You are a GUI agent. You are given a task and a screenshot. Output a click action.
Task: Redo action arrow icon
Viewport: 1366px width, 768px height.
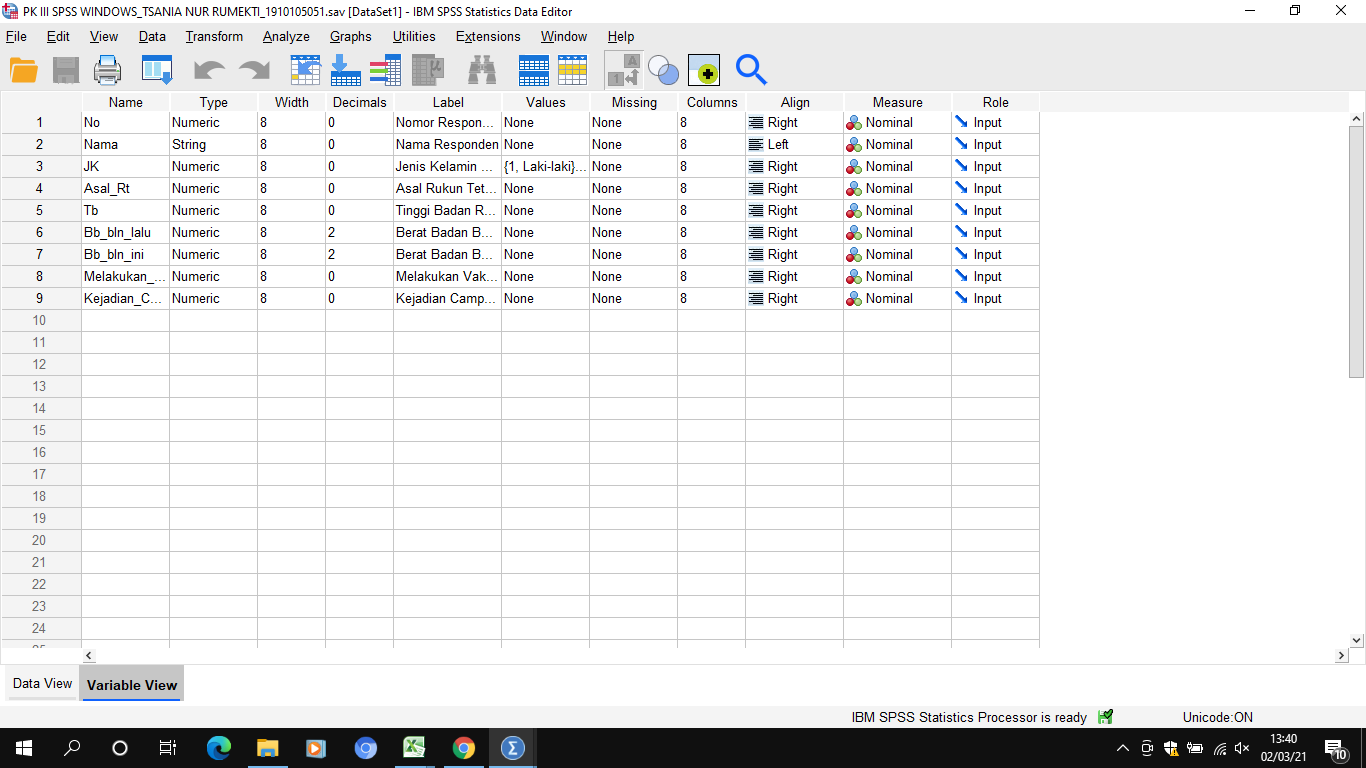point(254,70)
